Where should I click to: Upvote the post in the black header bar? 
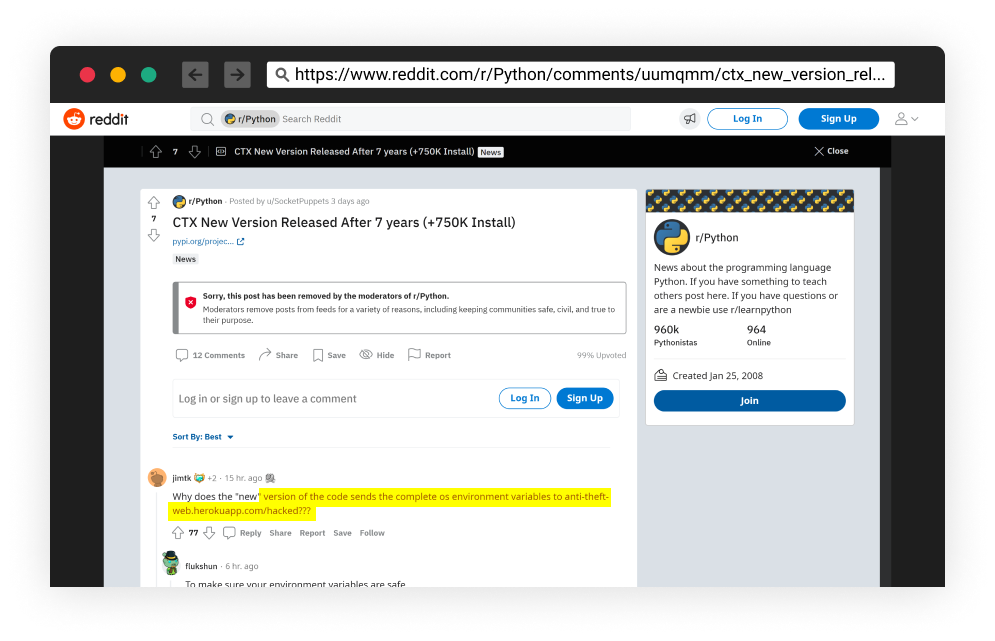[155, 152]
